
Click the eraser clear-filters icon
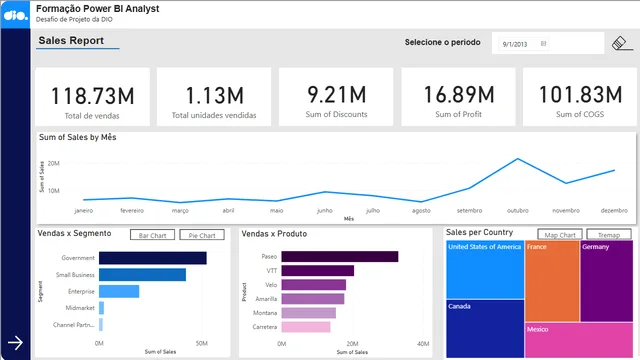pyautogui.click(x=622, y=43)
